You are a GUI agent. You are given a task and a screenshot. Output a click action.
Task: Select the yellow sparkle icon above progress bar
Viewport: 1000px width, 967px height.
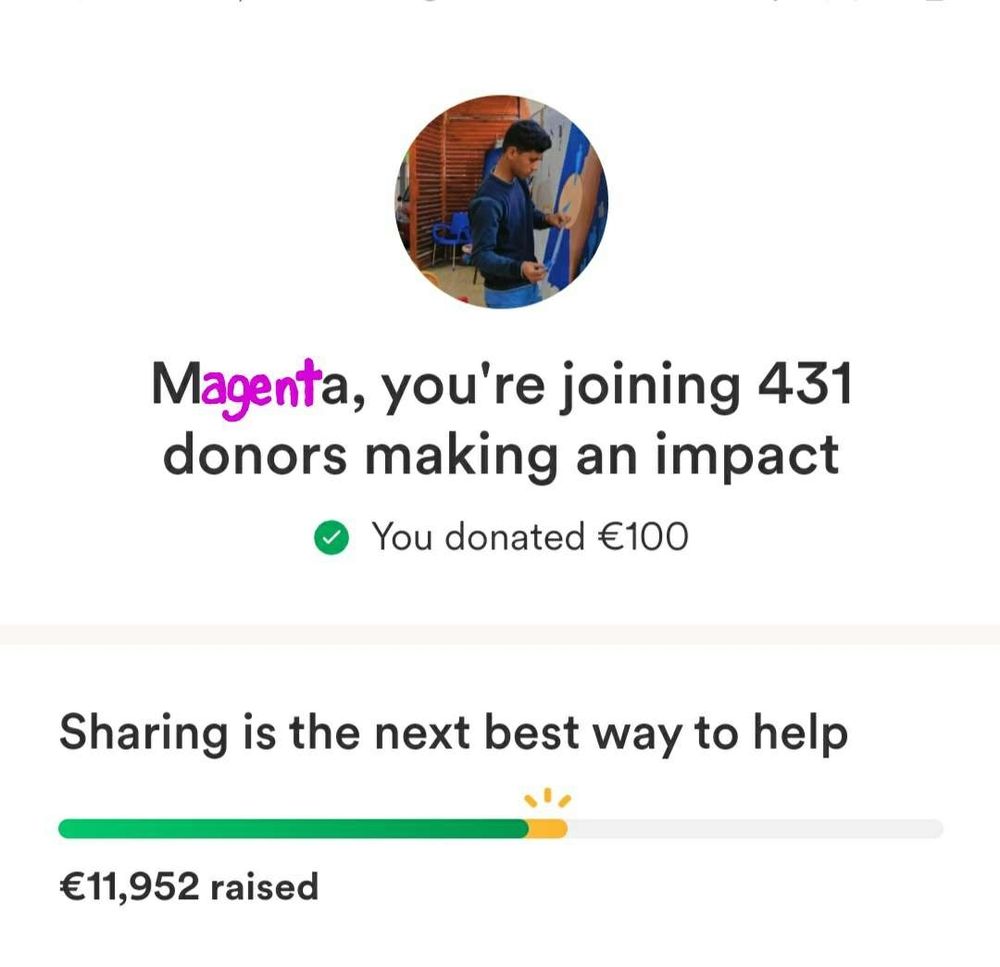coord(546,797)
